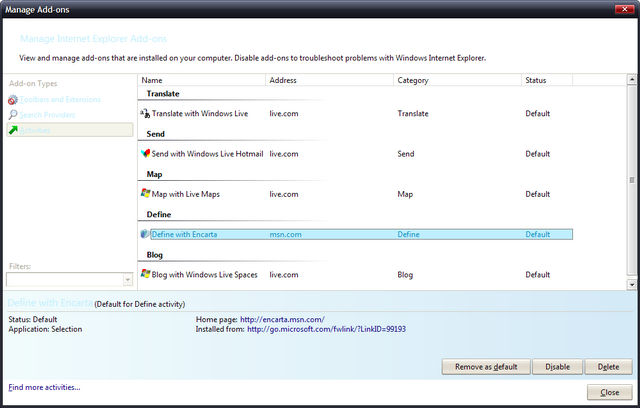
Task: Close the Manage Add-ons window
Action: tap(624, 9)
